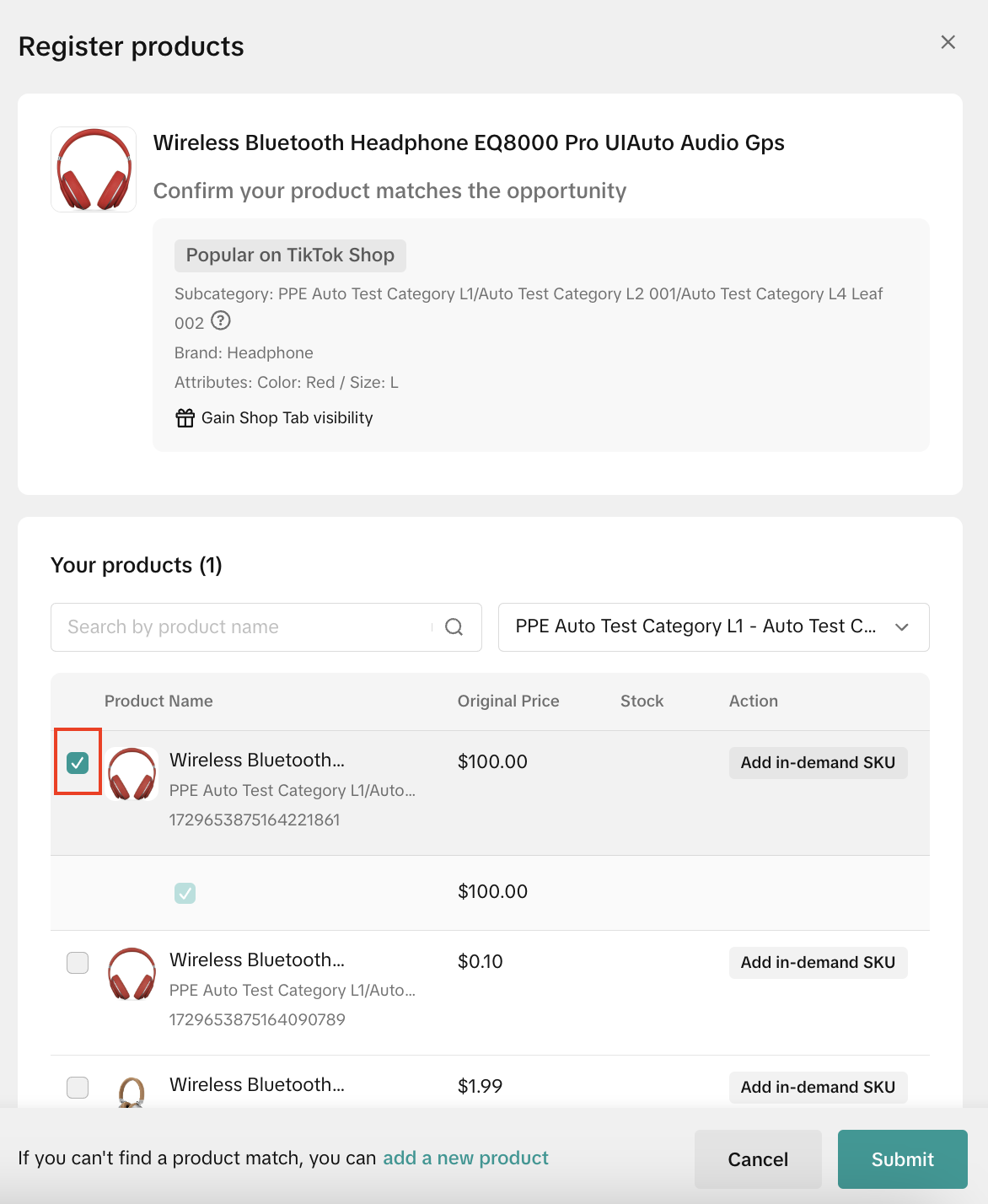The width and height of the screenshot is (988, 1204).
Task: Add in-demand SKU for the $100.00 product
Action: (817, 763)
